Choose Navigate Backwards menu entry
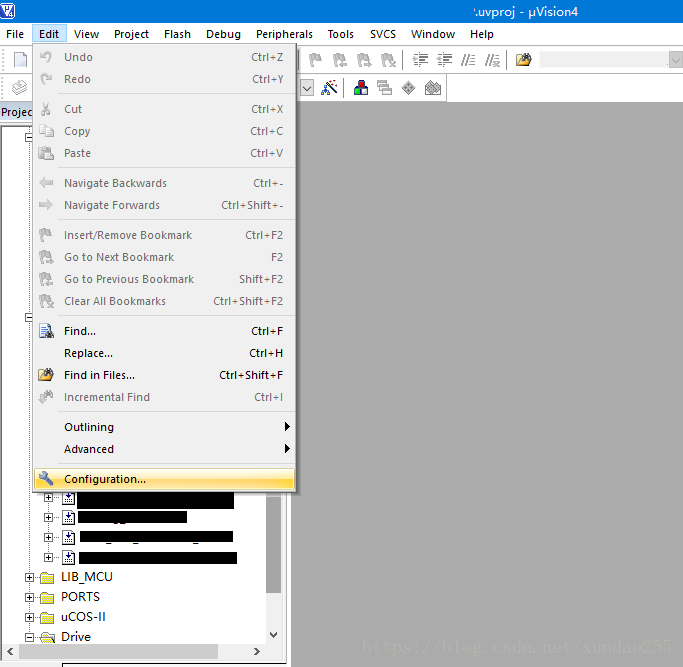683x667 pixels. pos(164,183)
